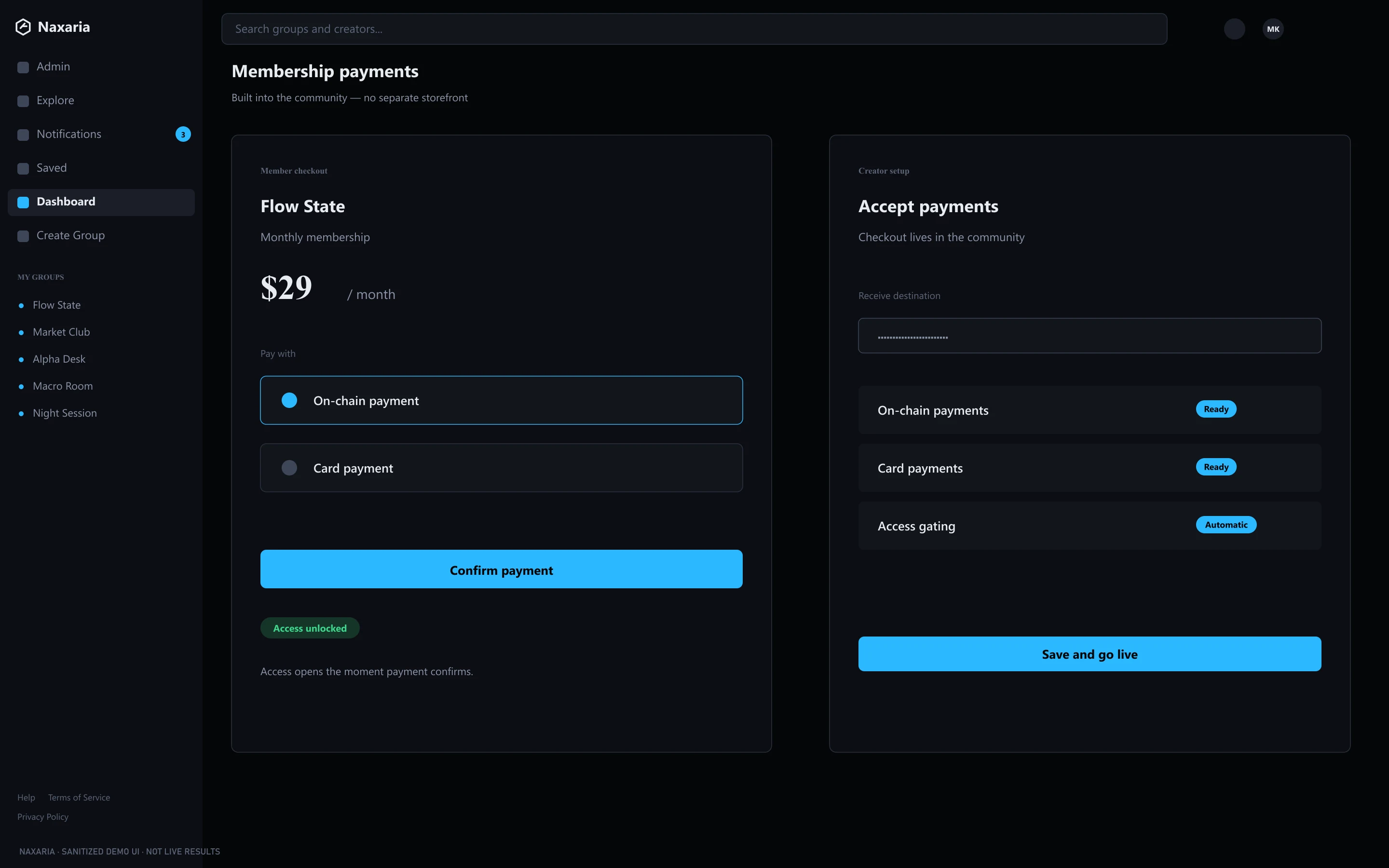Click the Ready badge for On-chain payments

point(1216,409)
